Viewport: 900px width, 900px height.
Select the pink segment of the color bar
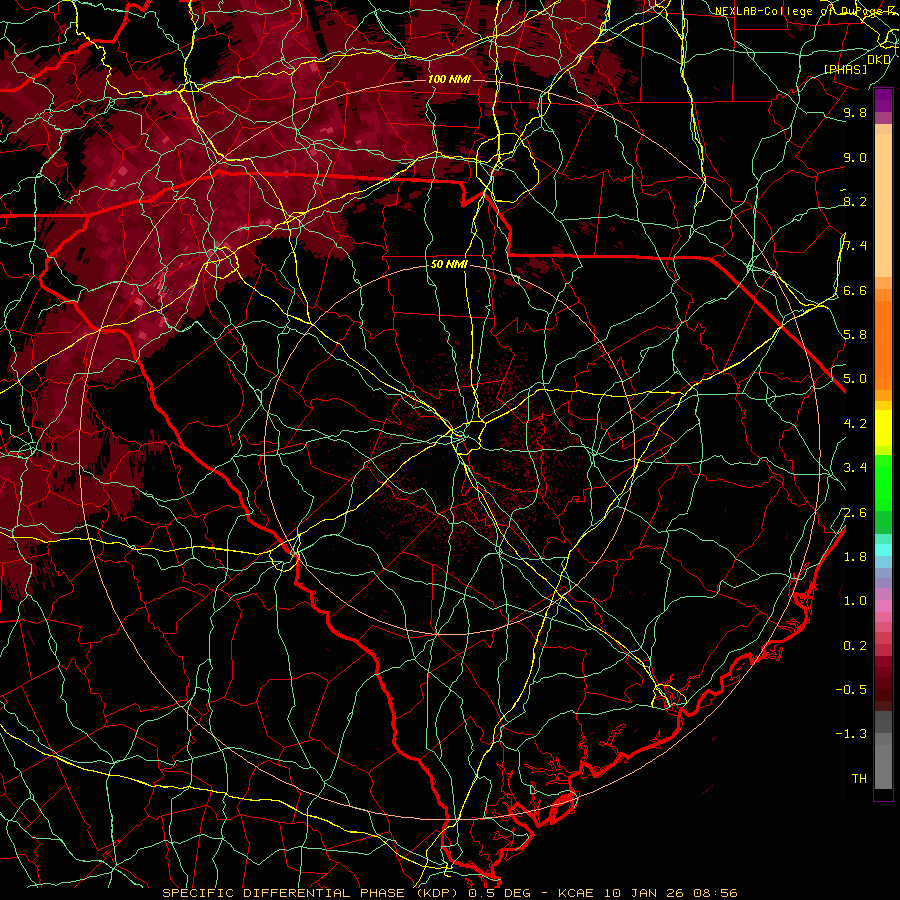coord(883,606)
